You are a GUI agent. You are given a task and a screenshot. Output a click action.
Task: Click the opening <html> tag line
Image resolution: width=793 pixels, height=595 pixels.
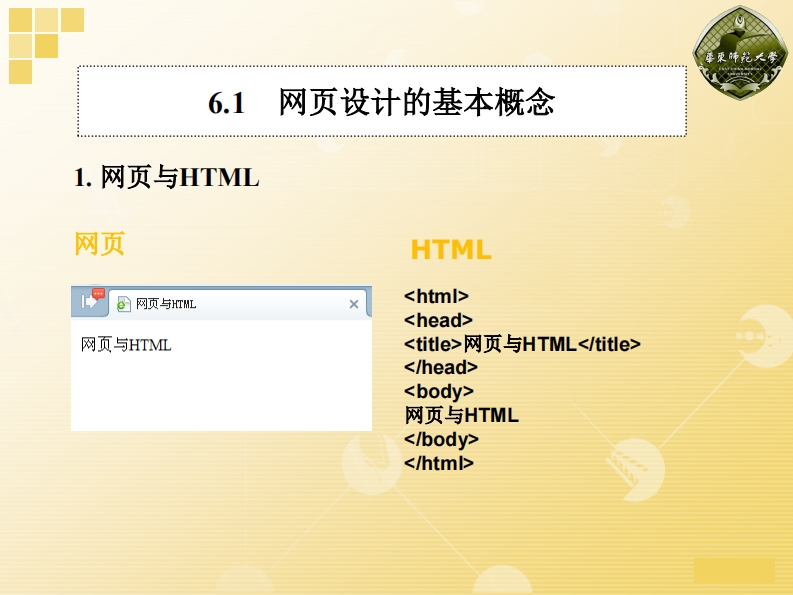pos(436,296)
